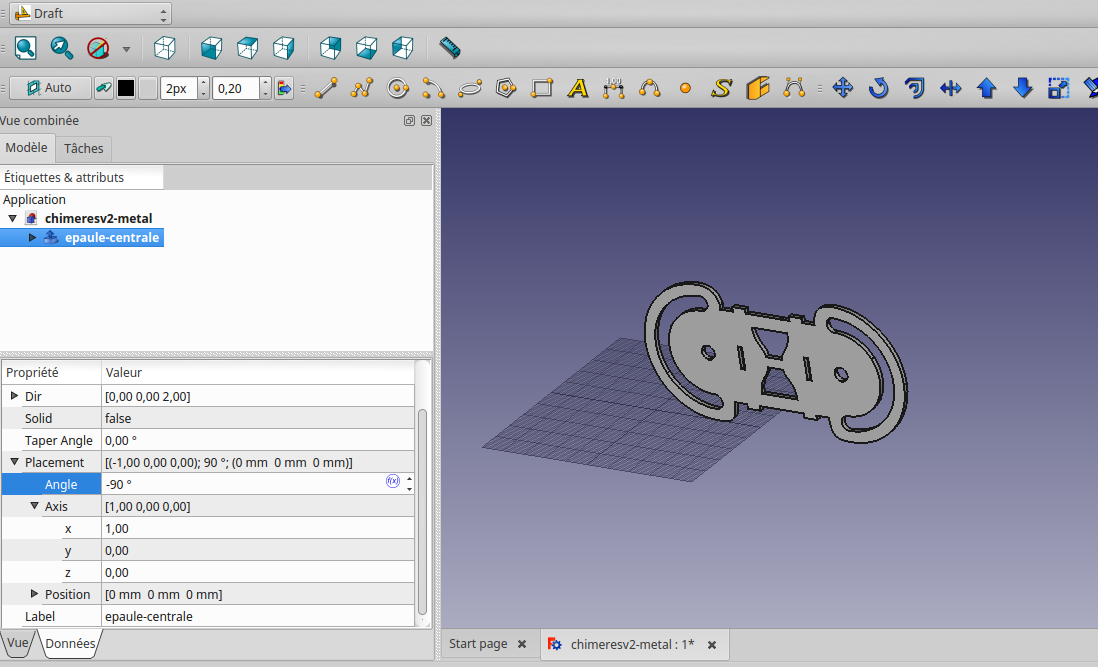Set the view to Left
The image size is (1098, 667).
coord(403,48)
